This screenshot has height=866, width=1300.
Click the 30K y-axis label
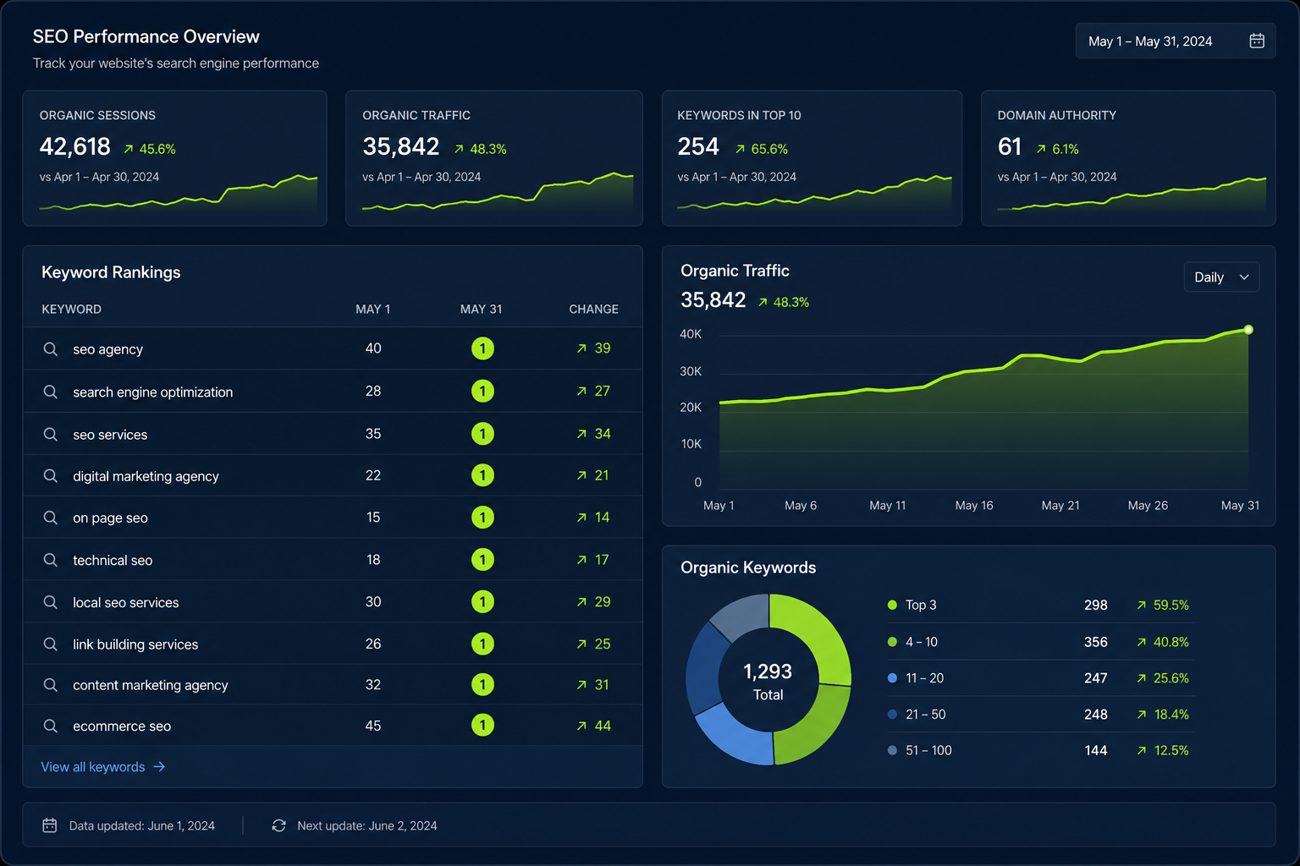coord(691,371)
